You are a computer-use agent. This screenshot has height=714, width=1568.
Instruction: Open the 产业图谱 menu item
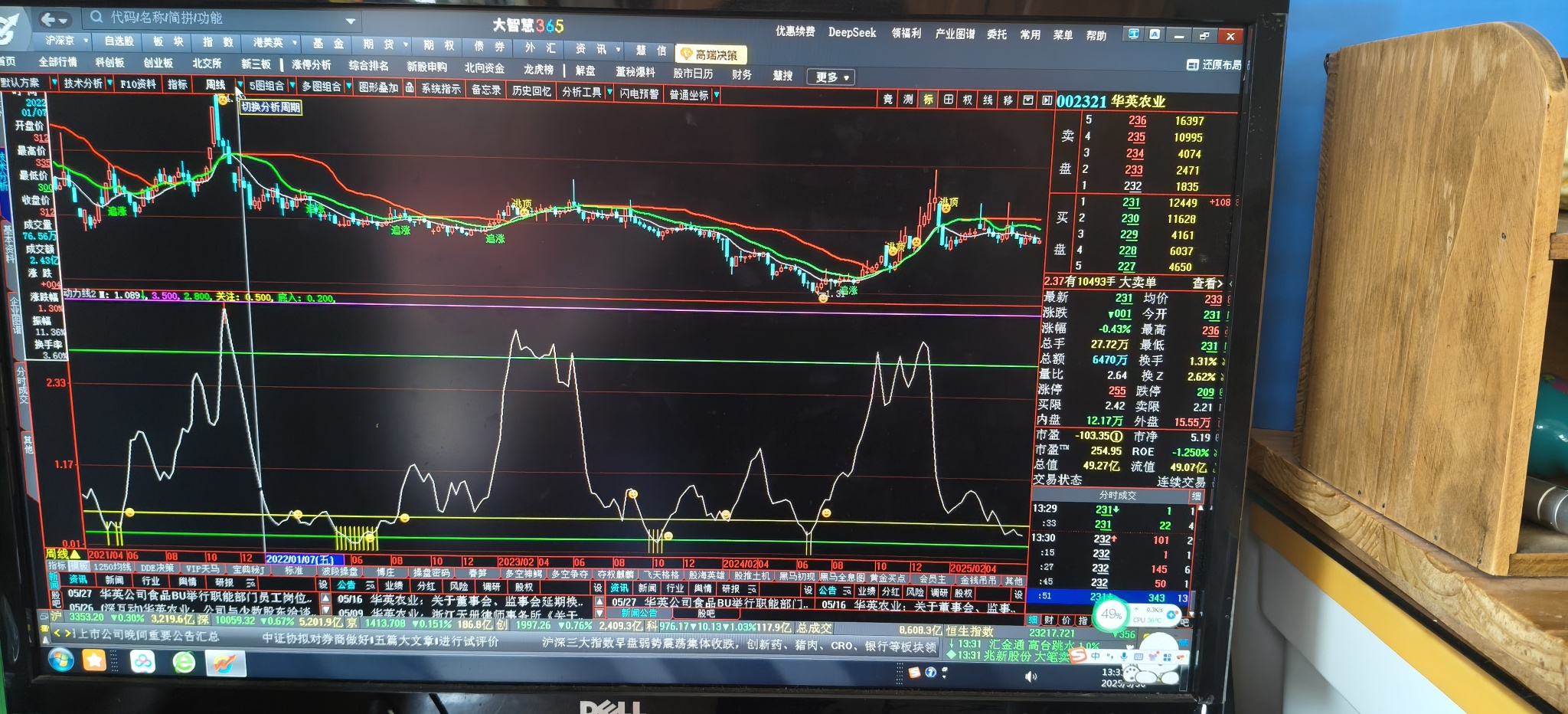pyautogui.click(x=955, y=34)
